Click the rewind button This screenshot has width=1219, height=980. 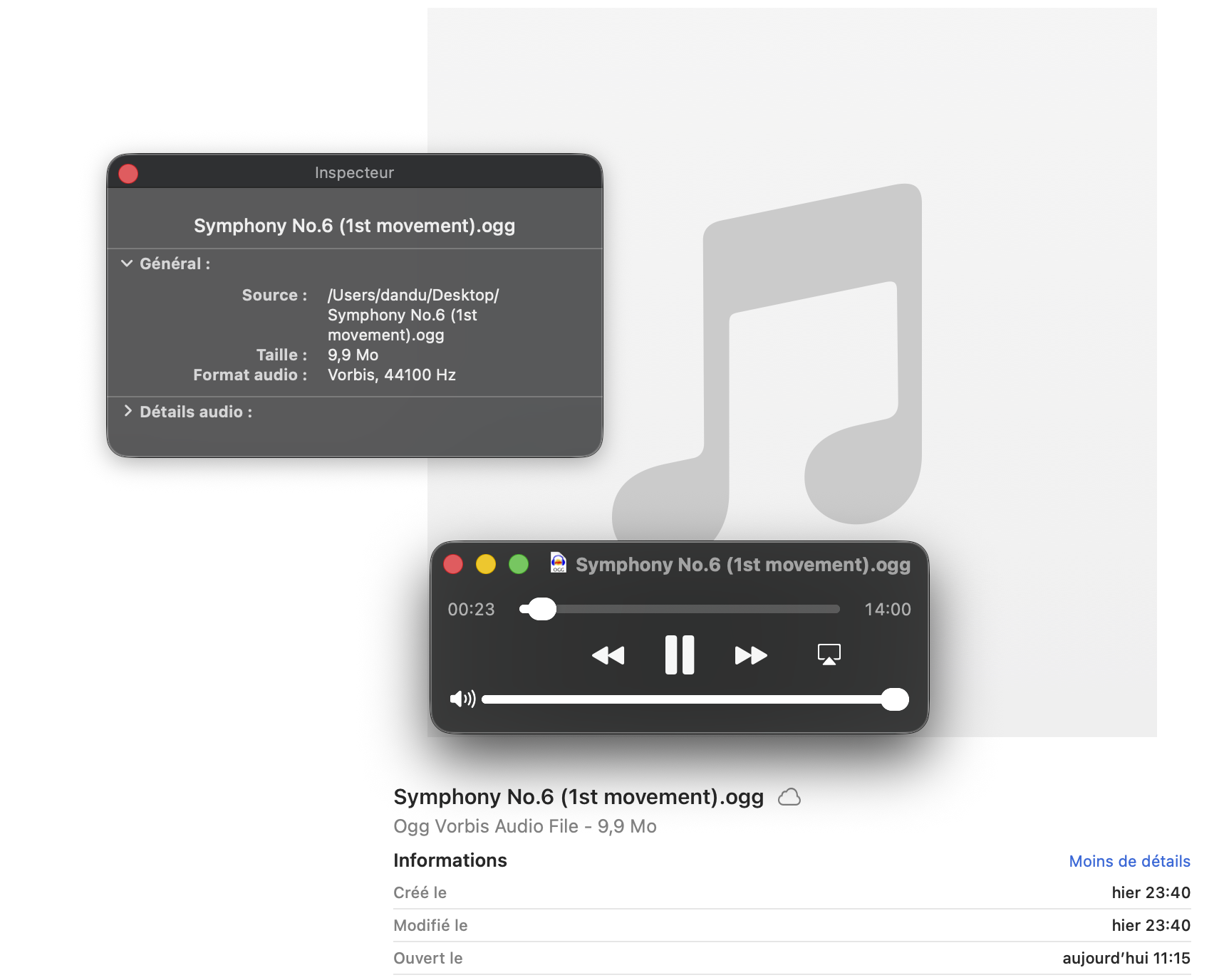pos(608,655)
